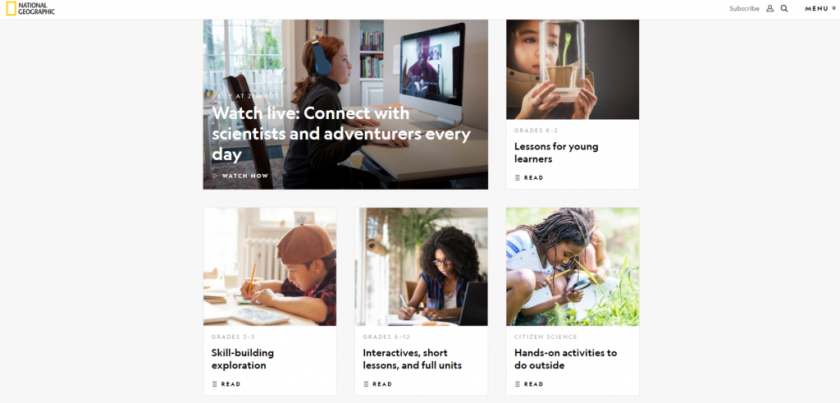
Task: Click the Subscribe link
Action: click(x=744, y=9)
